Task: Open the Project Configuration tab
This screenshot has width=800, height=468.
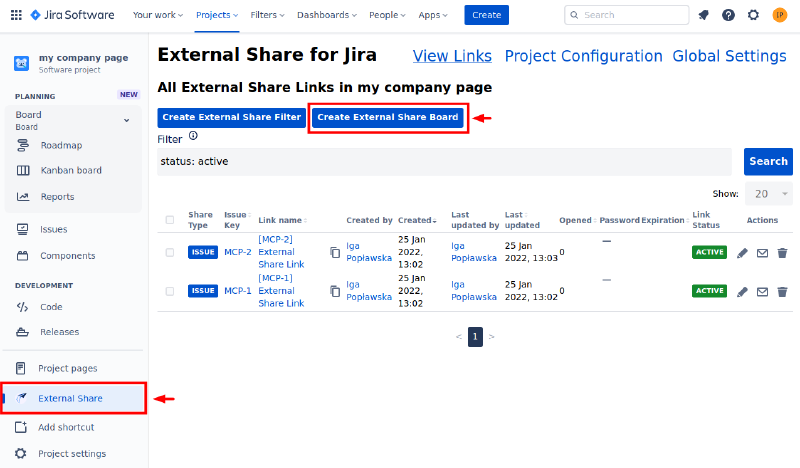Action: tap(583, 56)
